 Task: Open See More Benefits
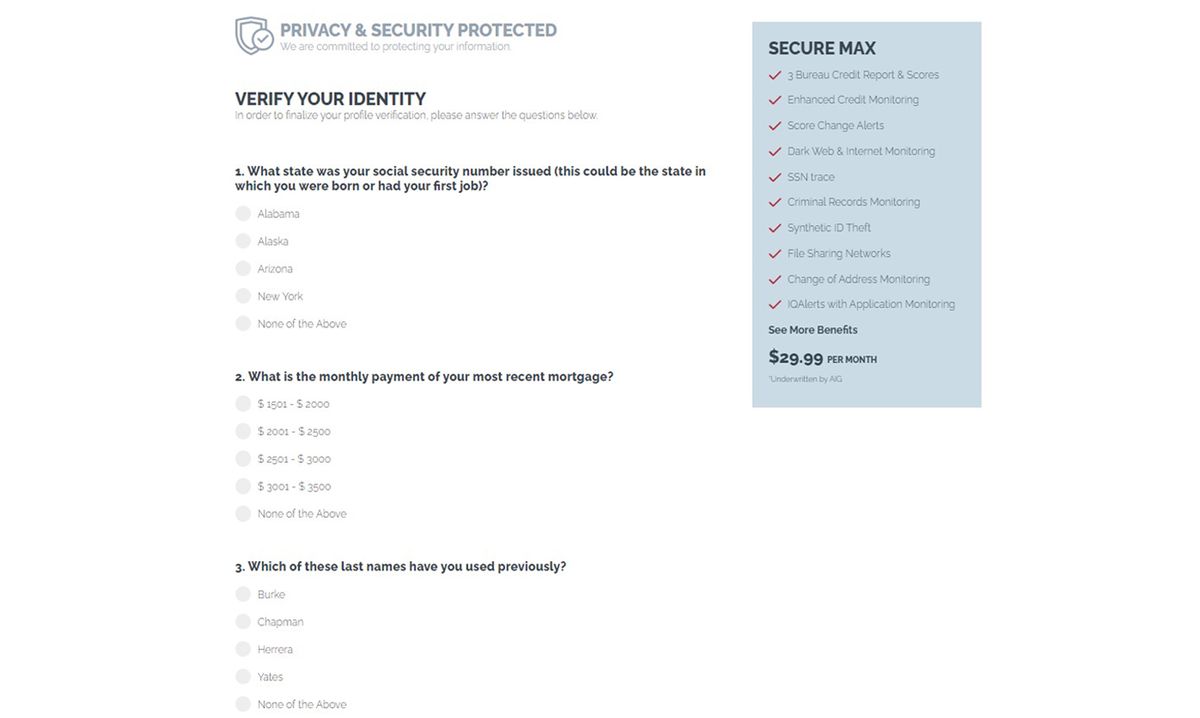[x=813, y=329]
